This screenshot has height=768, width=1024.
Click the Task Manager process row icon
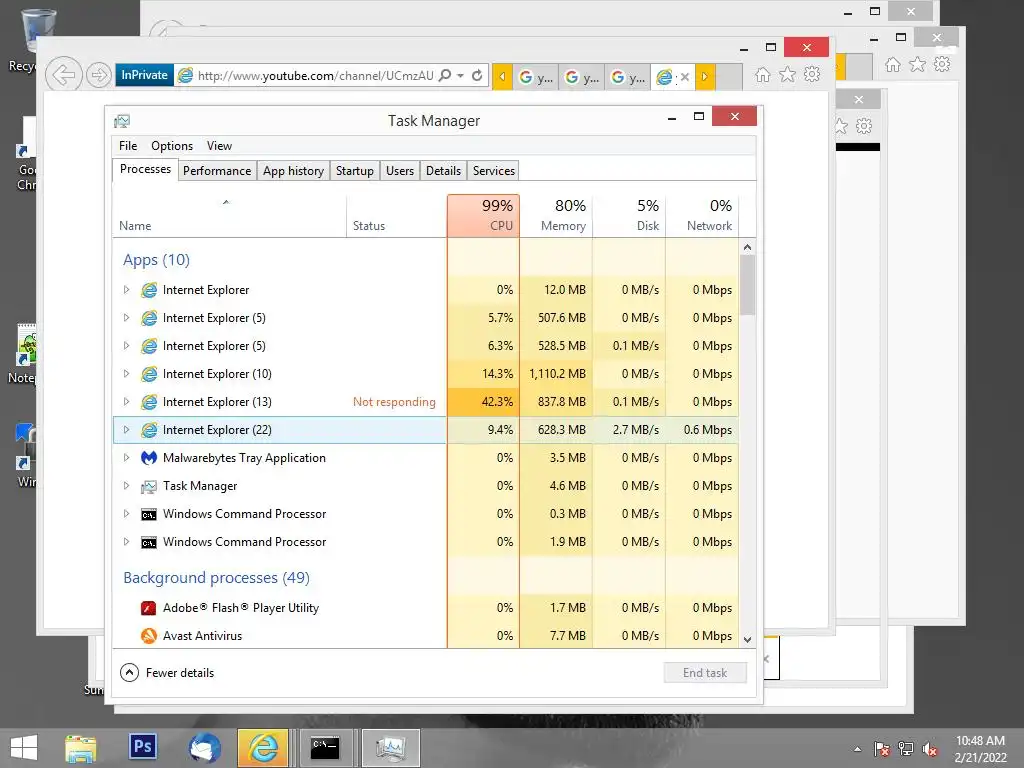click(149, 486)
